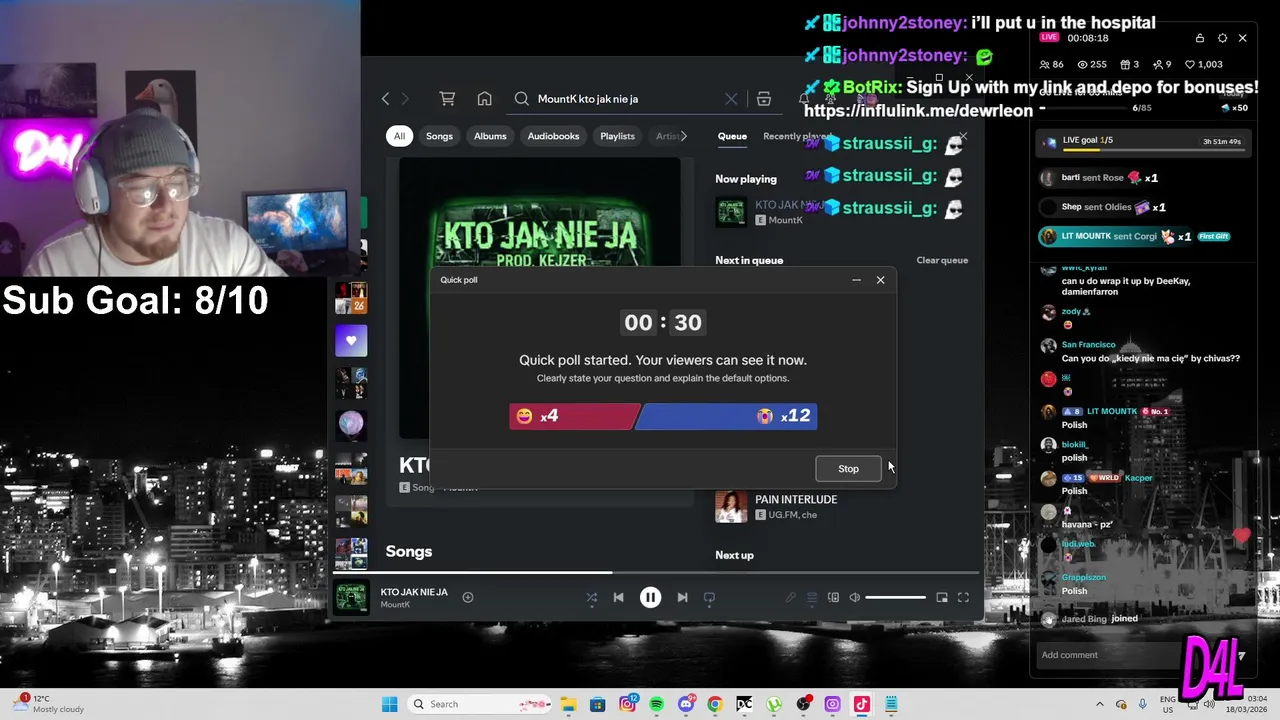The height and width of the screenshot is (720, 1280).
Task: Mute Spotify with the speaker icon
Action: click(855, 597)
